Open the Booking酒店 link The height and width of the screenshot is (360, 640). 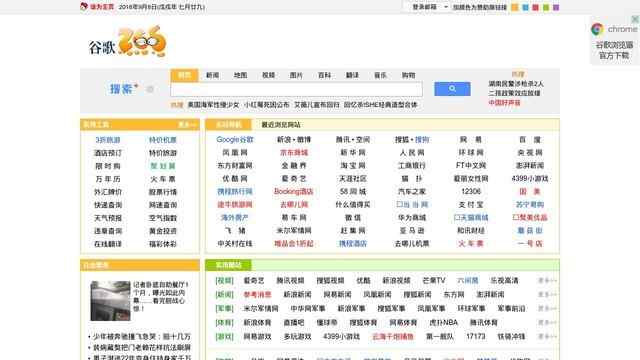click(x=293, y=191)
